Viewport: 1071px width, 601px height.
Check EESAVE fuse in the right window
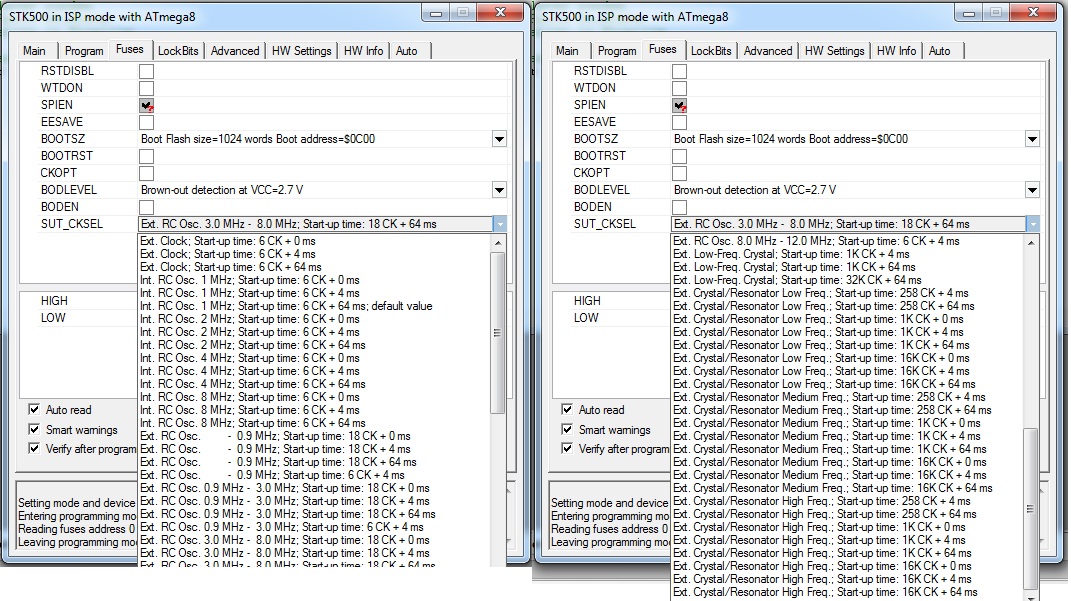click(x=679, y=122)
